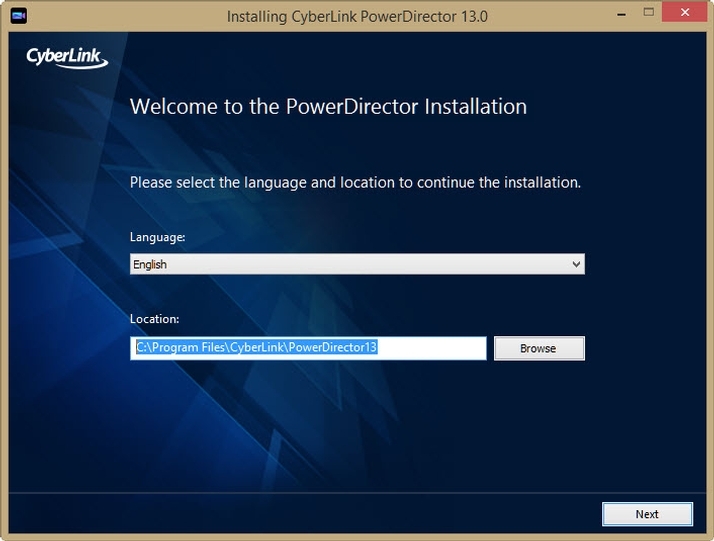Click the empty bottom bar left of Next
This screenshot has height=541, width=714.
tap(300, 514)
